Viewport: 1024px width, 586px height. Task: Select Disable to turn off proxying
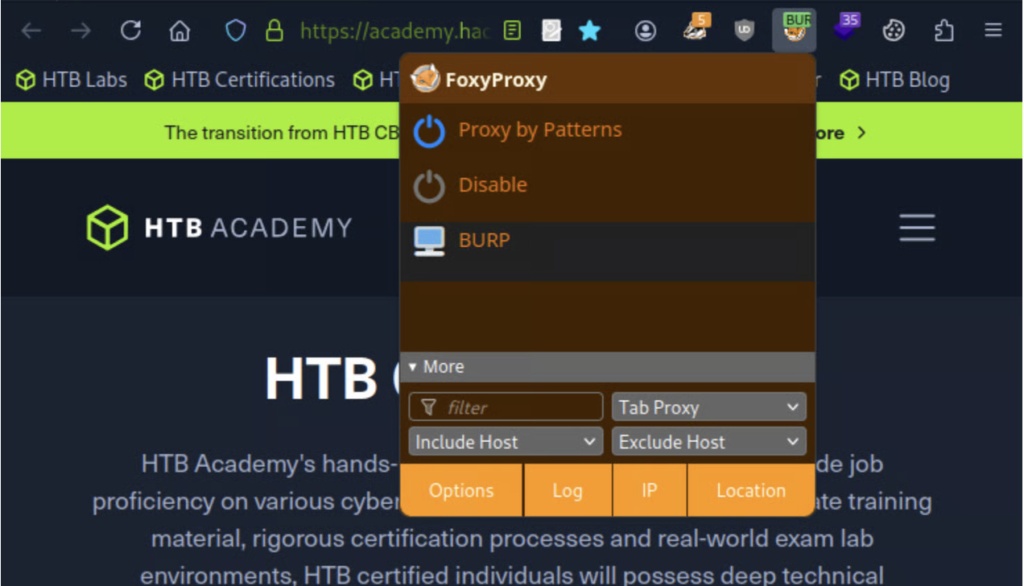(x=492, y=185)
